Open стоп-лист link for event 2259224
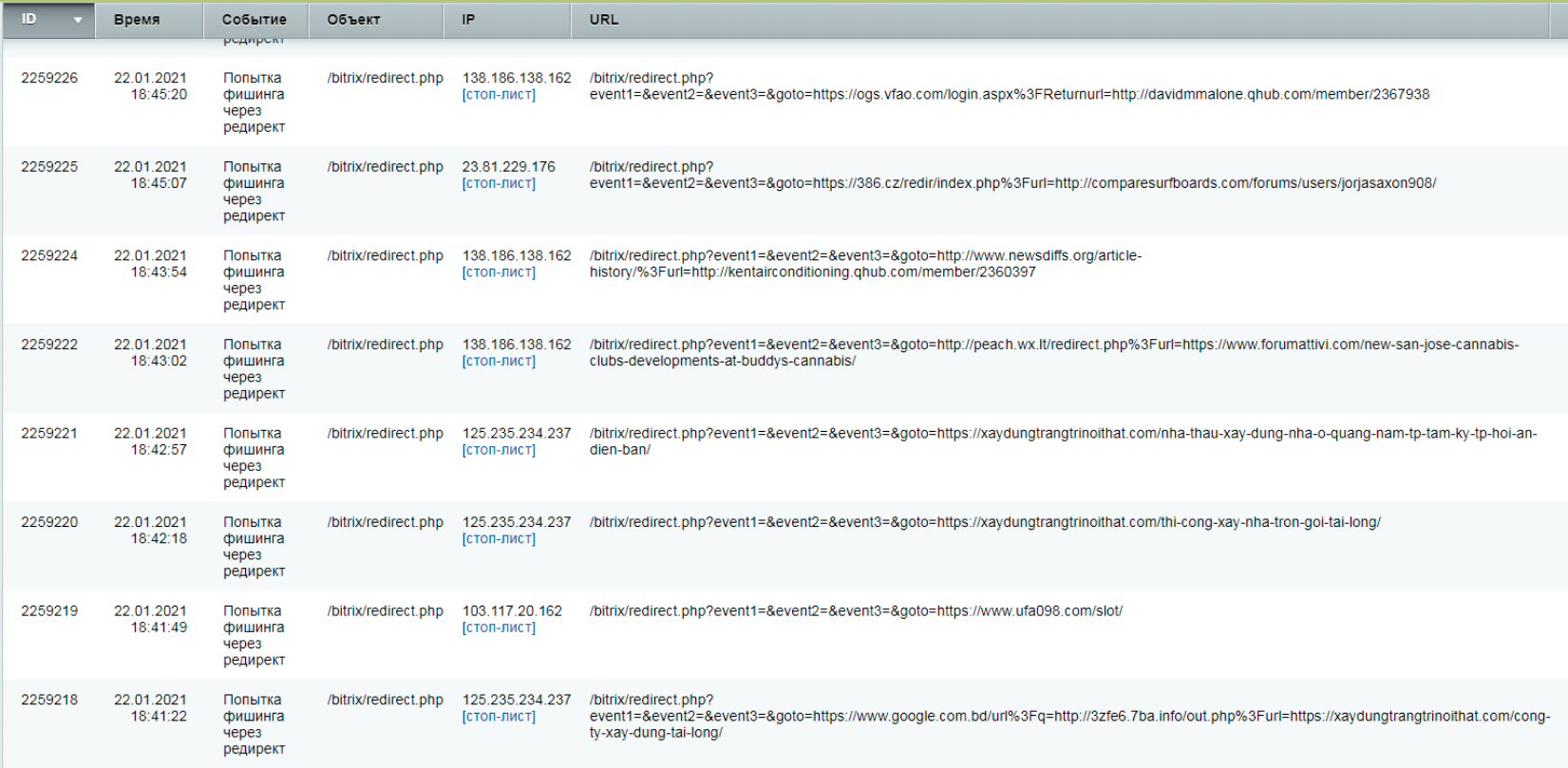 click(499, 272)
